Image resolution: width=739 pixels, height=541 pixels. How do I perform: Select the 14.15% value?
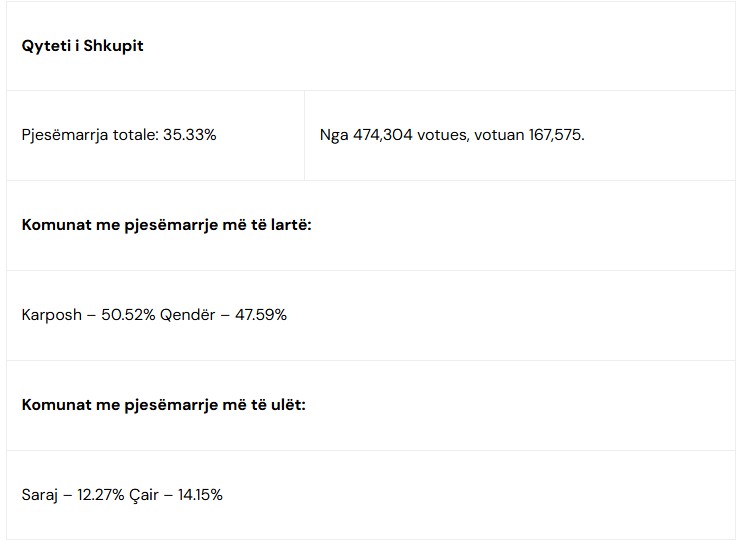coord(200,495)
